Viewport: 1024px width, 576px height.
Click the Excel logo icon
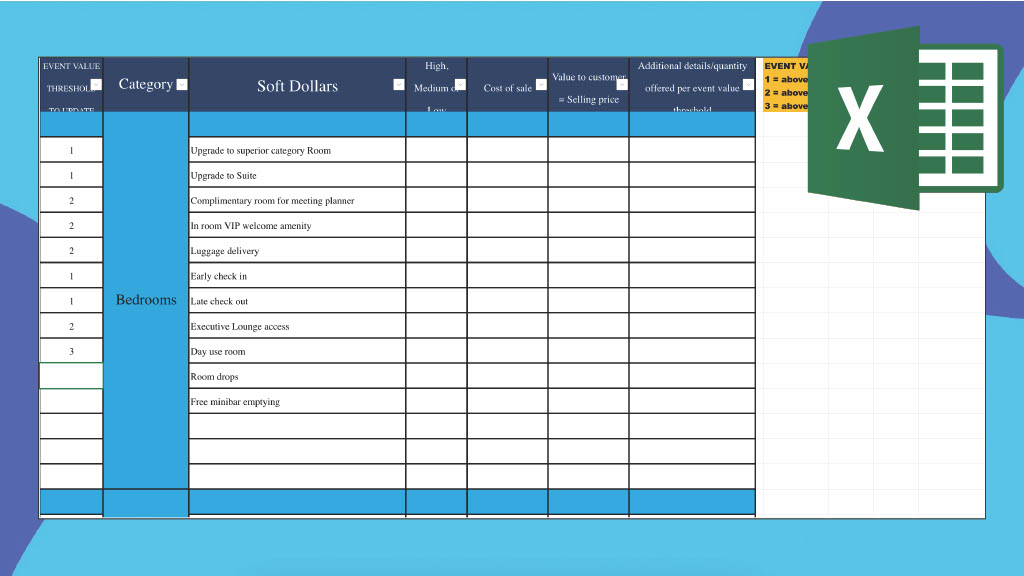click(905, 118)
